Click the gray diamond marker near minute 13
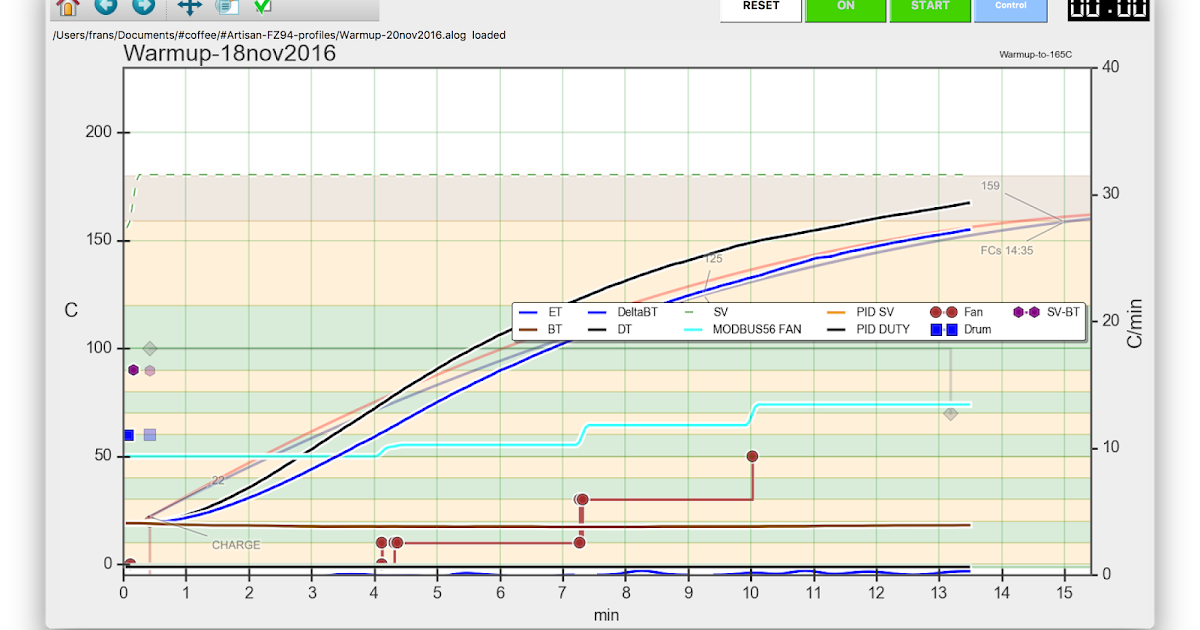 (x=951, y=413)
